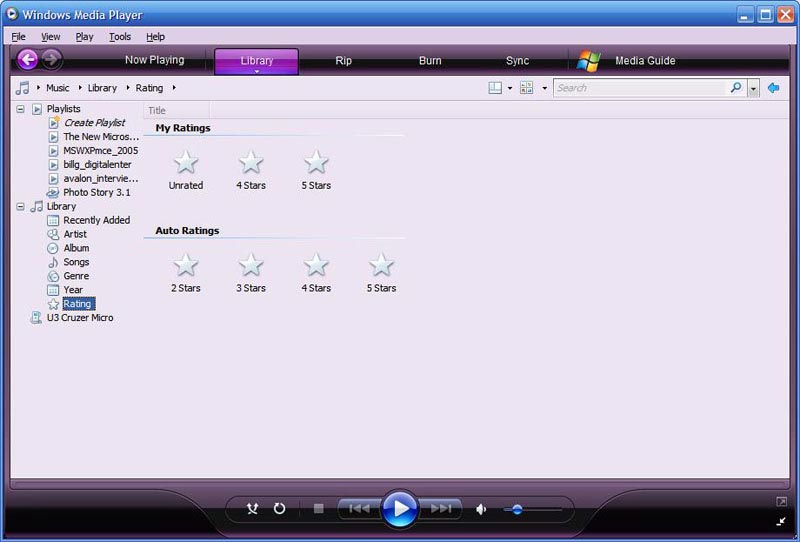Click the big blue Play button
Image resolution: width=800 pixels, height=542 pixels.
click(400, 509)
